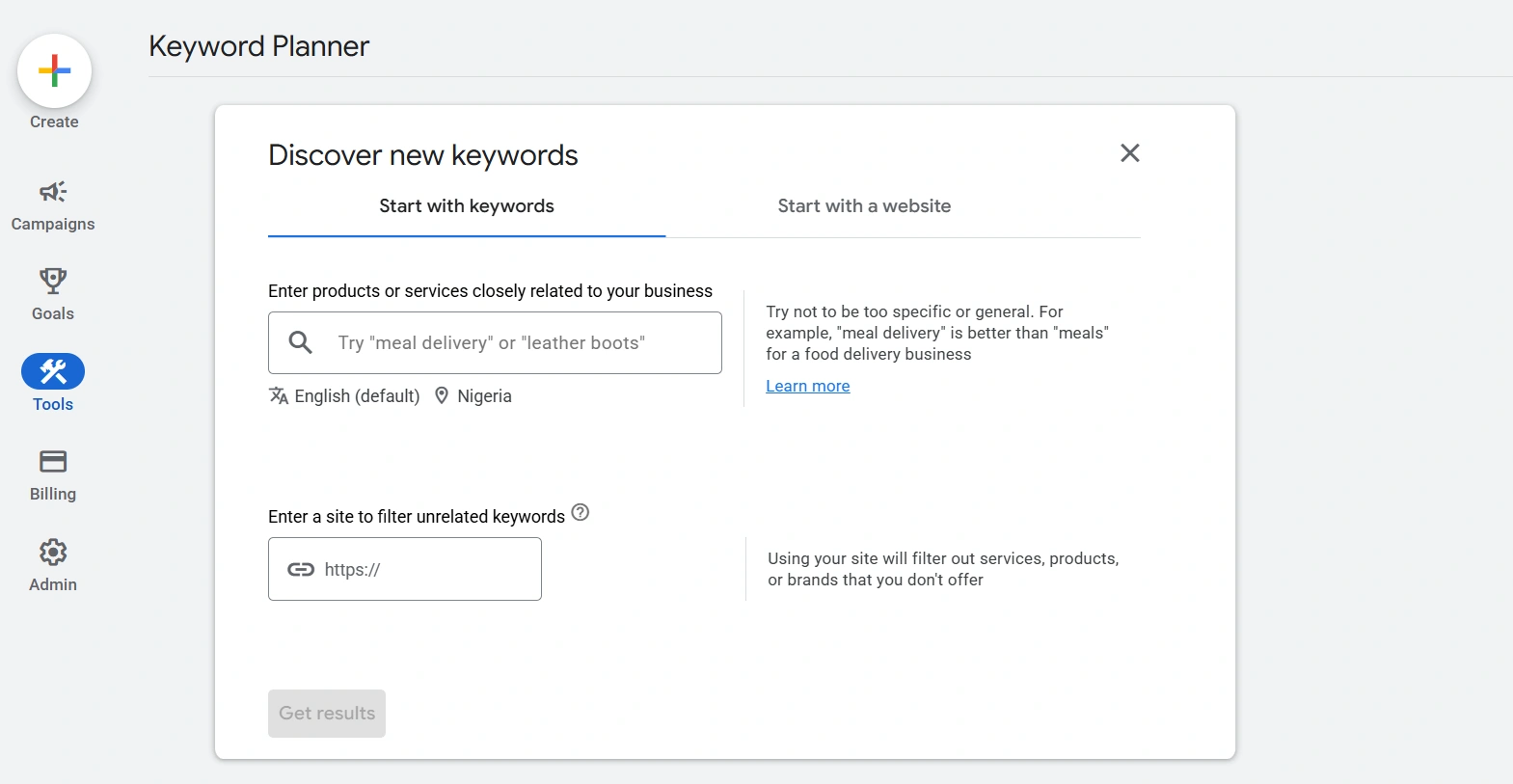Viewport: 1513px width, 784px height.
Task: Click 'Enter products or services' label
Action: (x=490, y=291)
